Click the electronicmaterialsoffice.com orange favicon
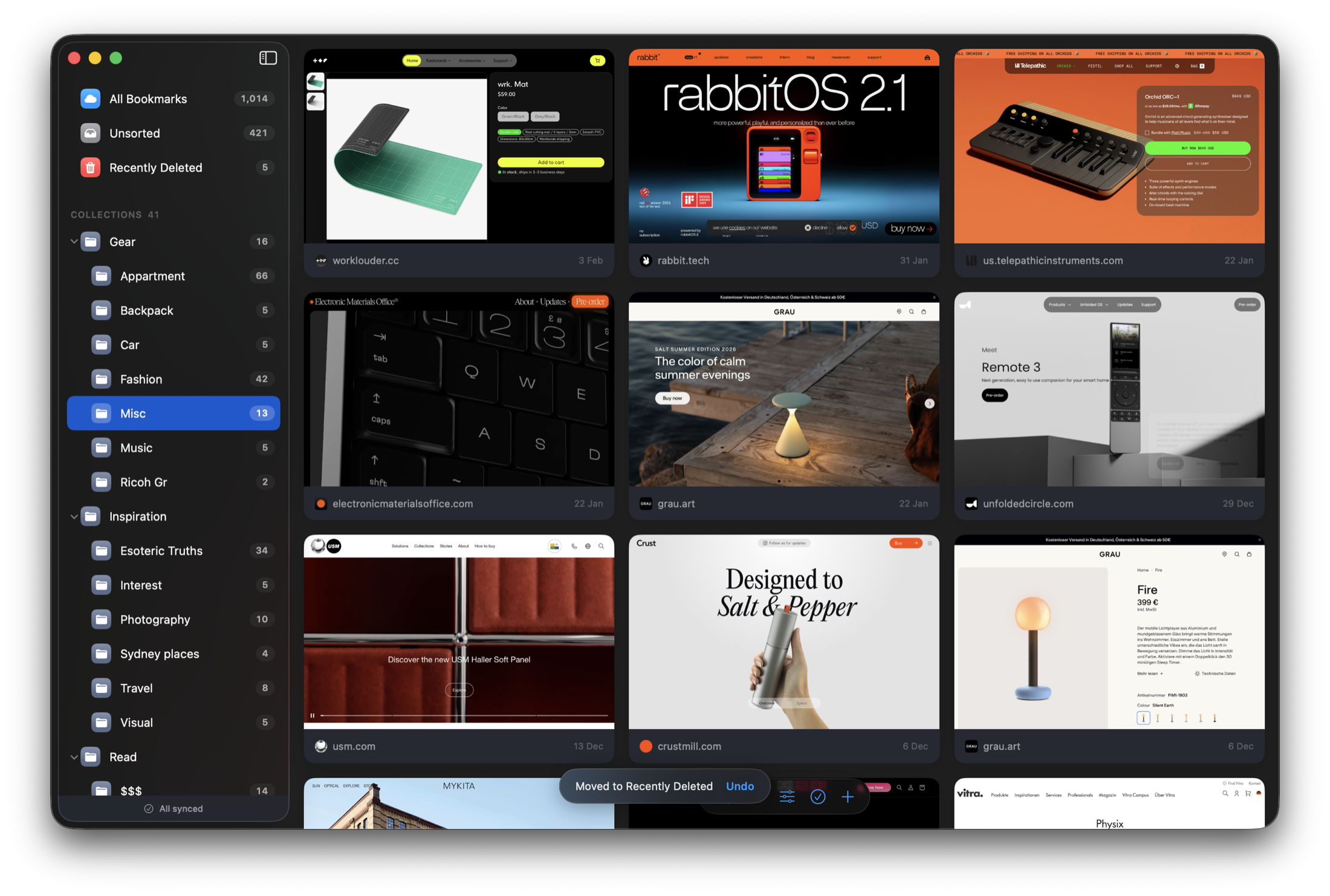 [x=321, y=504]
